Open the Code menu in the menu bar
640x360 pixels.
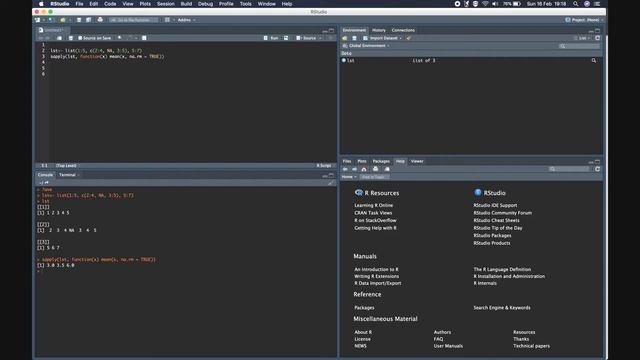(x=110, y=4)
